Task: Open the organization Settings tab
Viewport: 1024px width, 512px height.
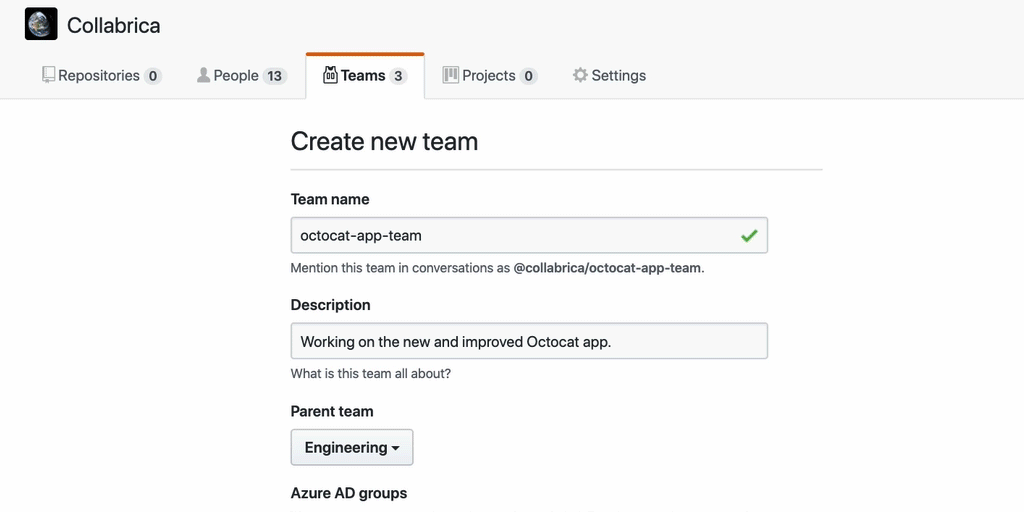Action: point(618,76)
